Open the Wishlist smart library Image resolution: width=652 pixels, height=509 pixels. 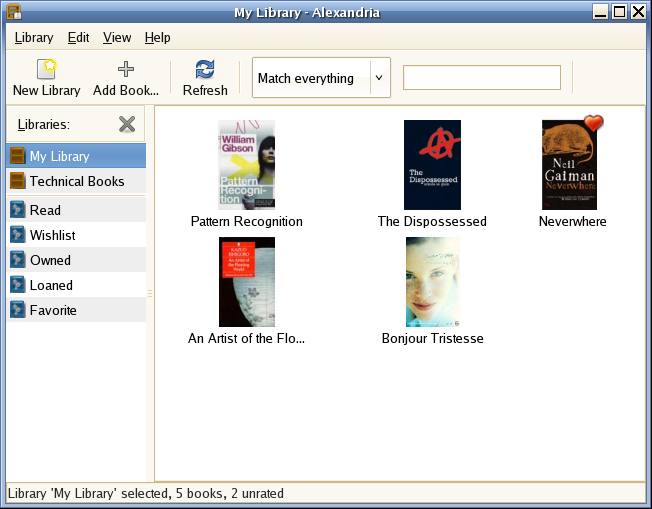tap(52, 235)
